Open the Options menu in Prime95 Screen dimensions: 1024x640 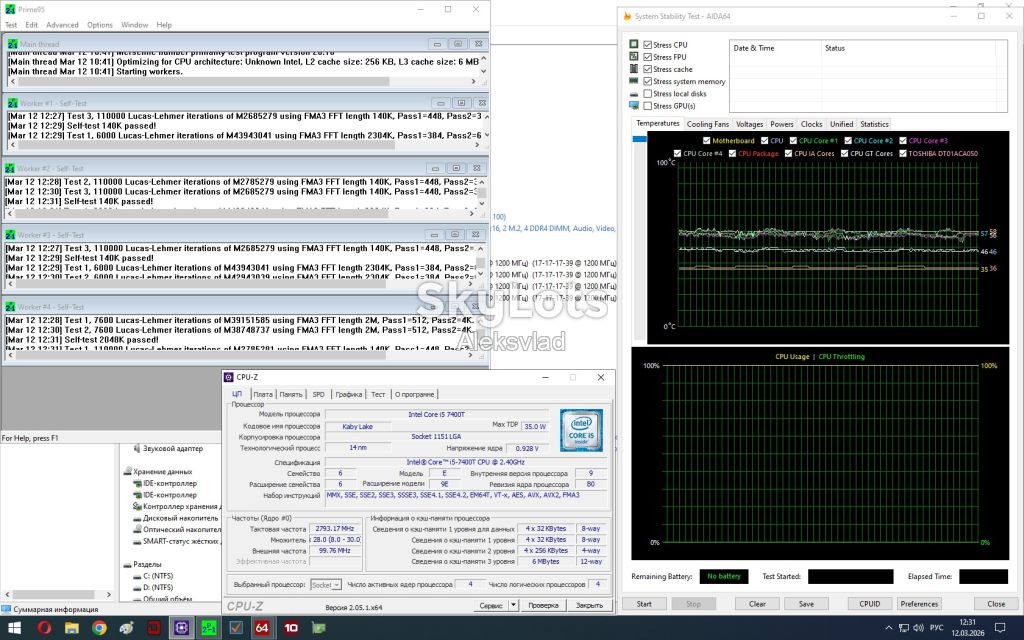click(100, 25)
